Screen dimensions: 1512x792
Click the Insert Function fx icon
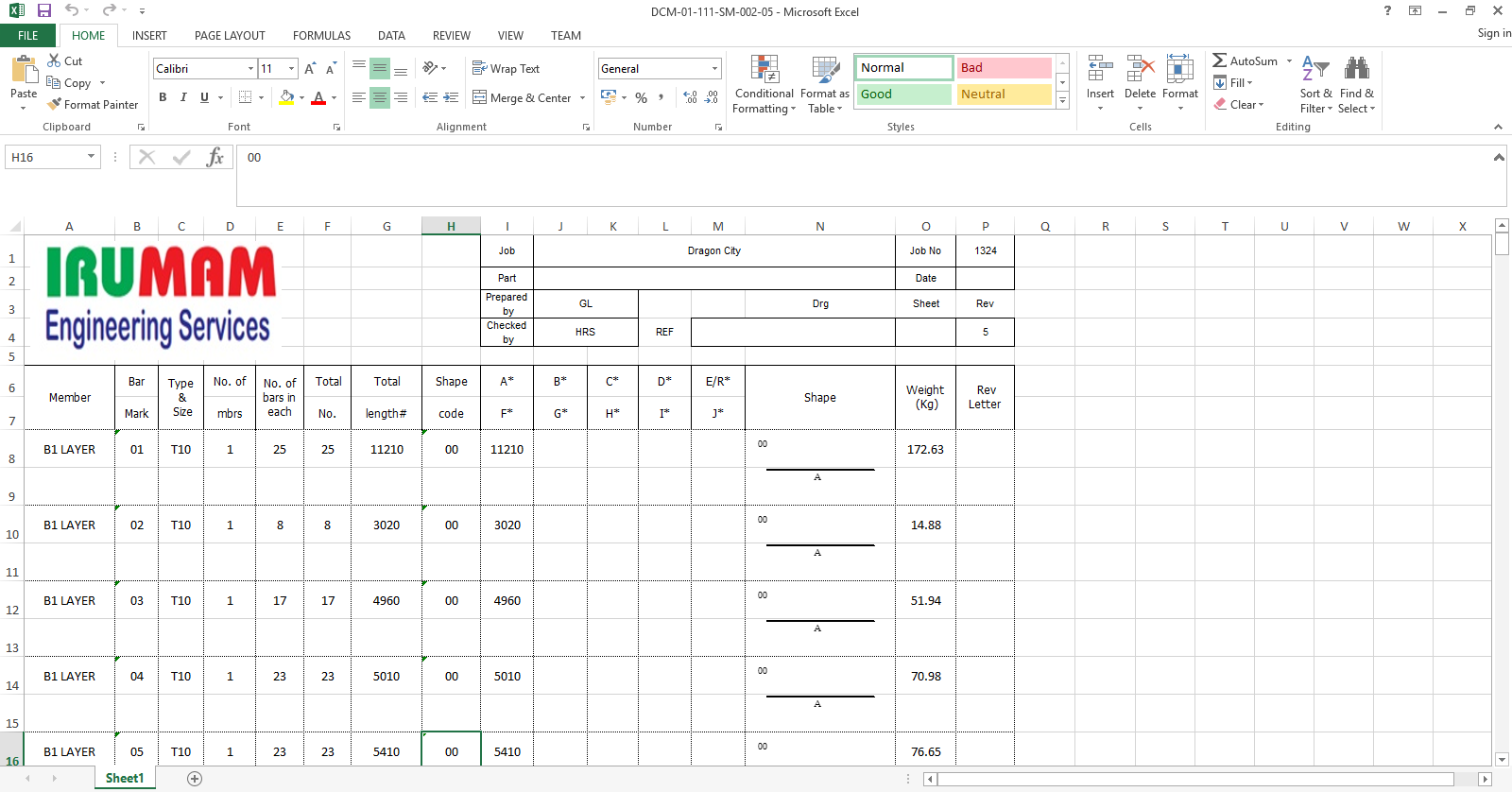pyautogui.click(x=215, y=157)
